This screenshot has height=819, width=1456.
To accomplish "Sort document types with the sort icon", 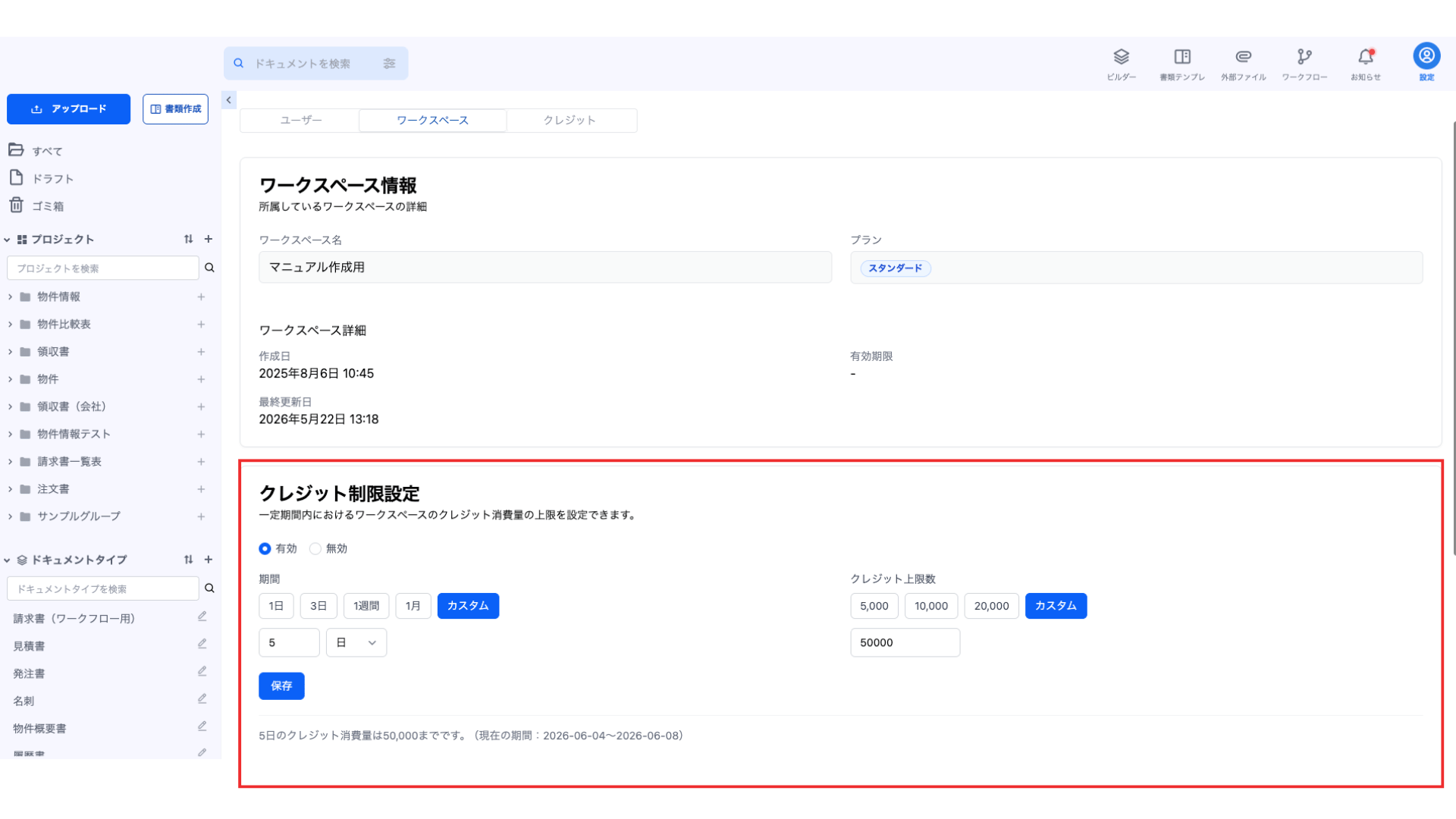I will pos(188,560).
